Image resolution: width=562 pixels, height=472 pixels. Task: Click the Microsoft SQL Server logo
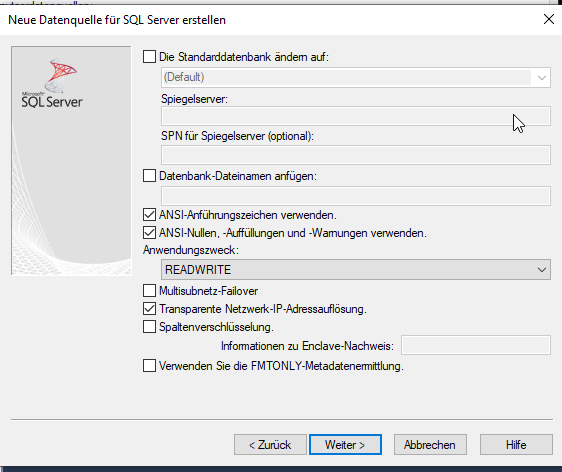pyautogui.click(x=52, y=84)
